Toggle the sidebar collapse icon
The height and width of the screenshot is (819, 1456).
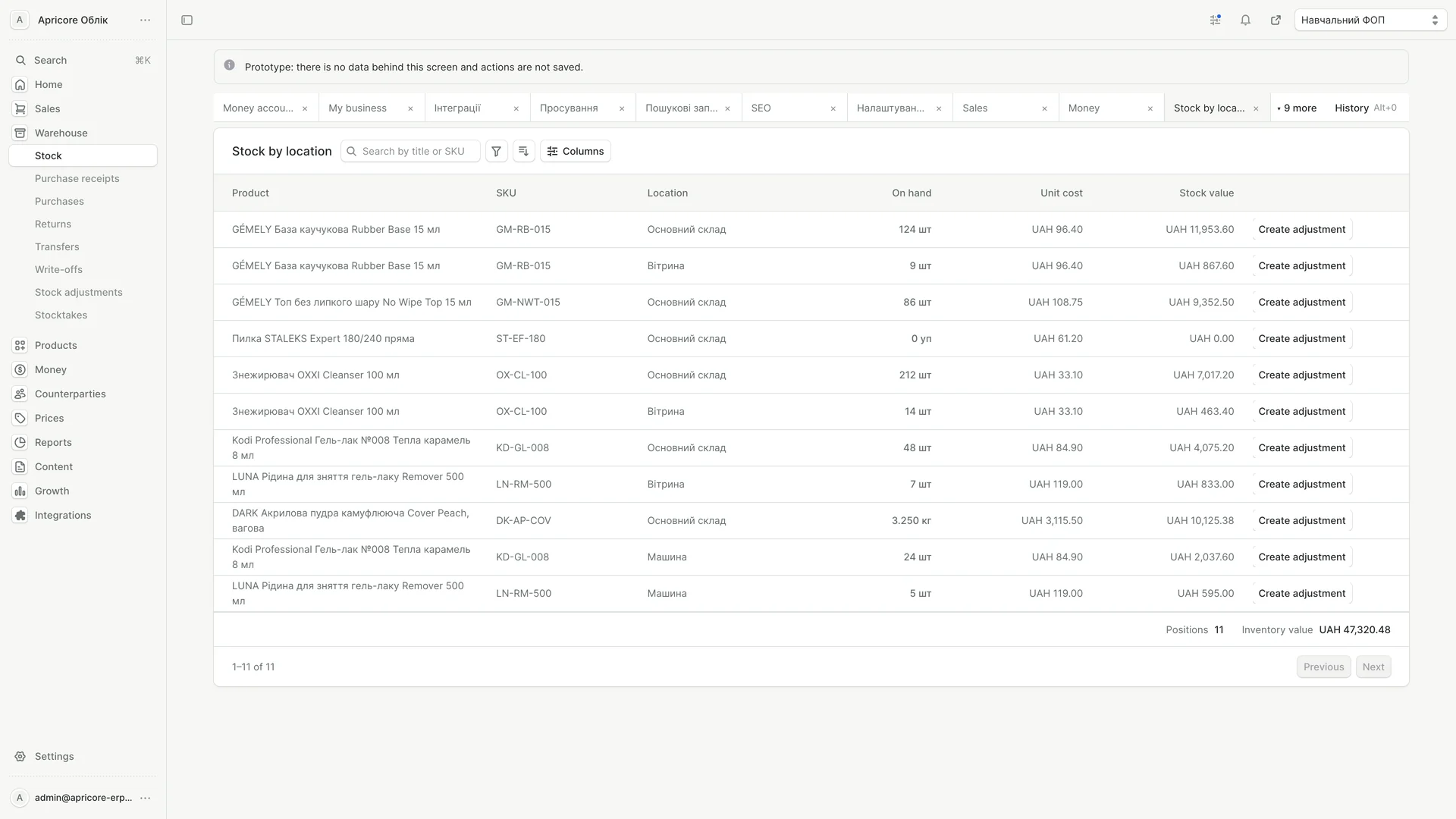tap(187, 20)
